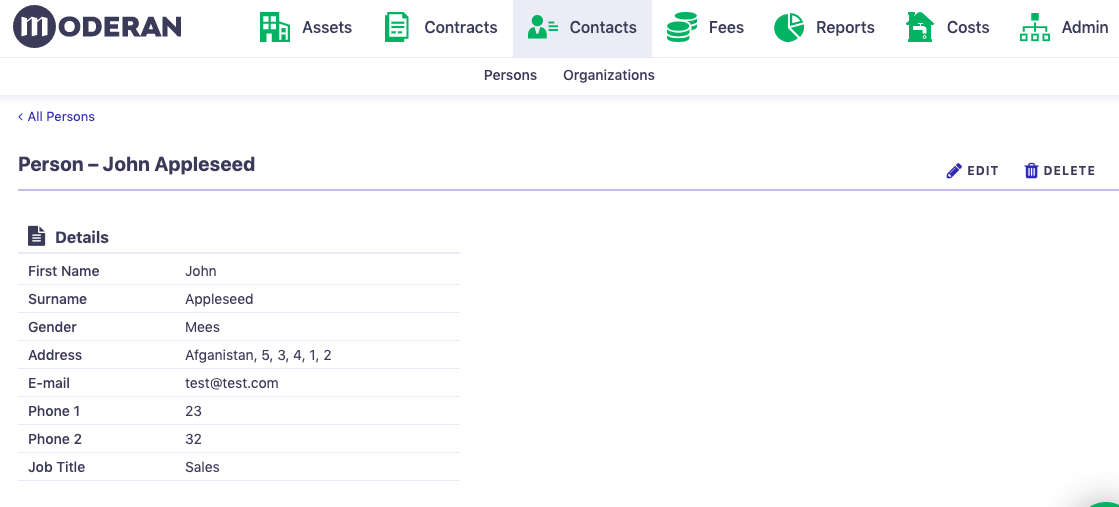The image size is (1119, 507).
Task: Click the trash can icon beside DELETE
Action: click(x=1031, y=171)
